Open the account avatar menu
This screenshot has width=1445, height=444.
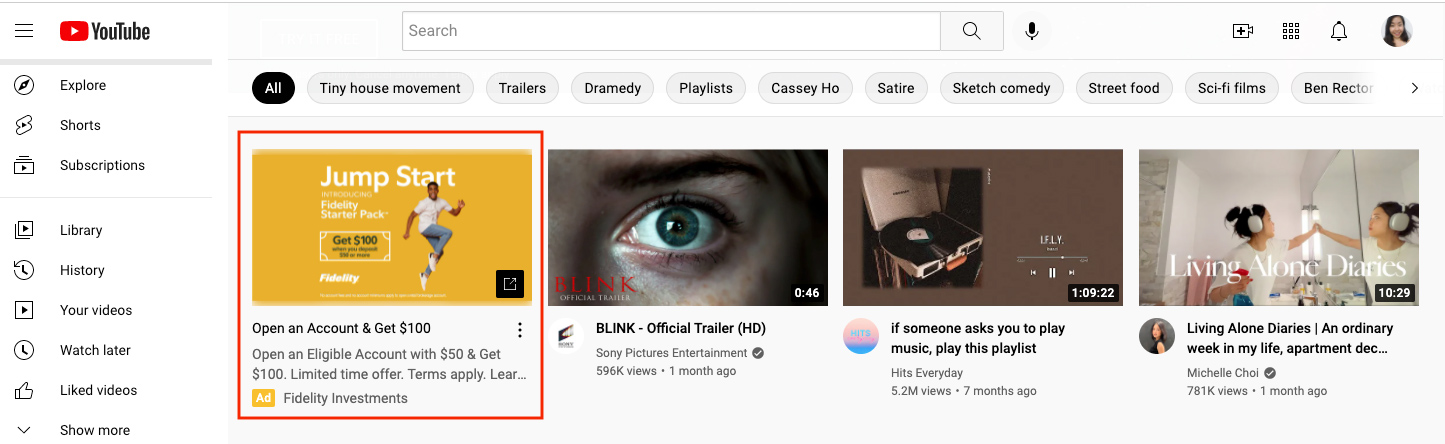click(x=1397, y=31)
